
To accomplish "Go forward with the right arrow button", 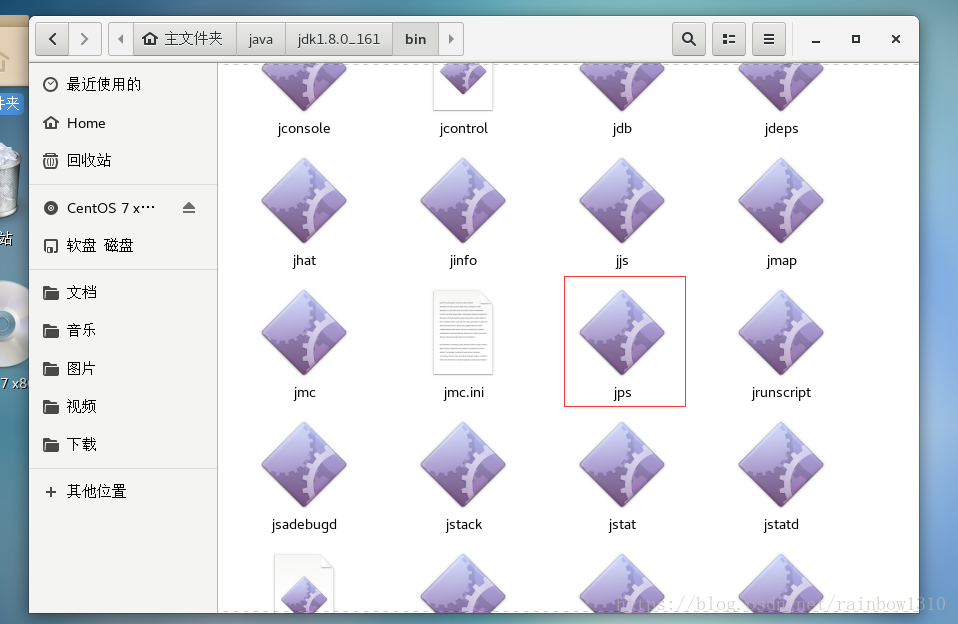I will click(84, 39).
